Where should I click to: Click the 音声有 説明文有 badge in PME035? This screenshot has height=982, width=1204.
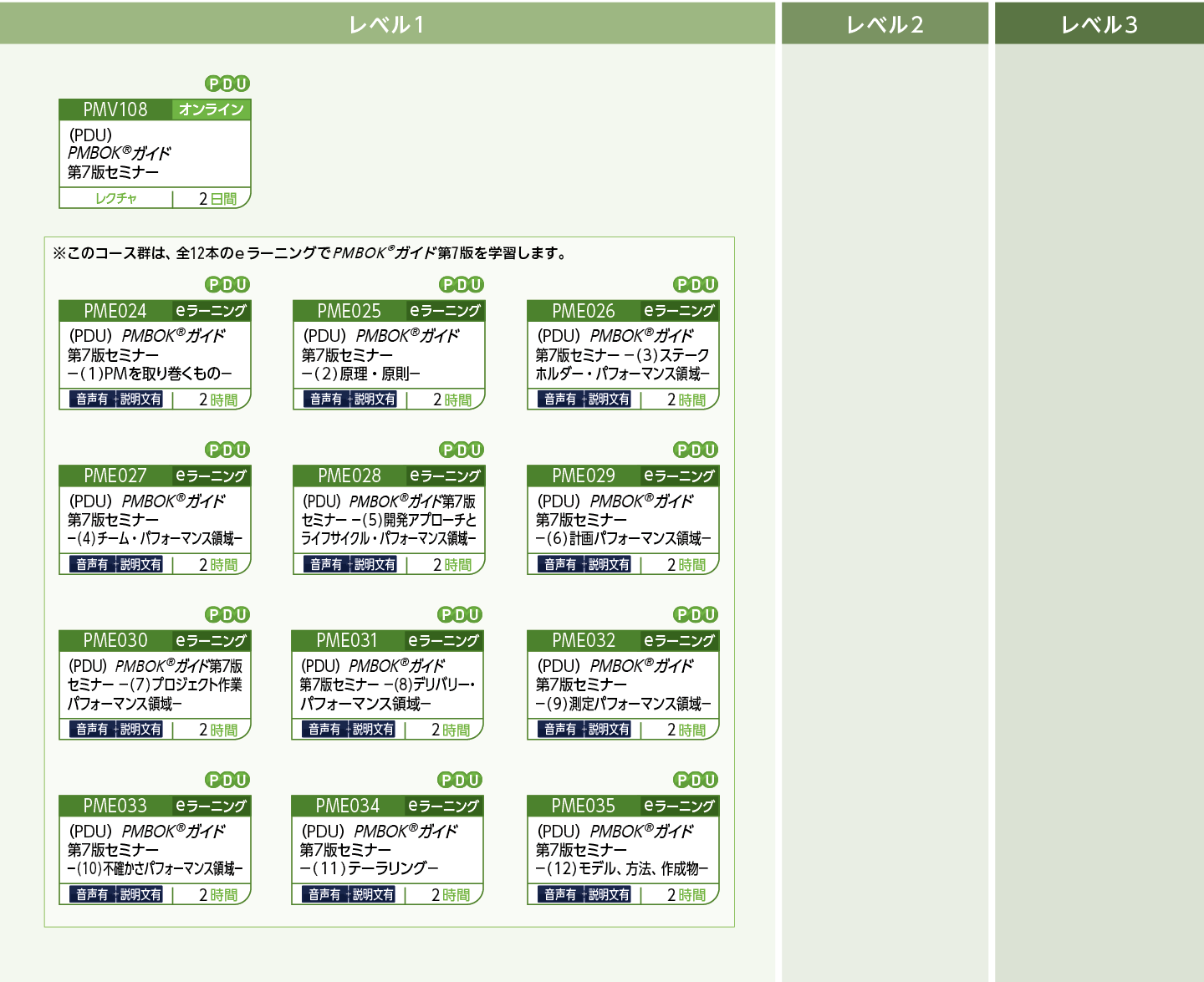(x=584, y=895)
